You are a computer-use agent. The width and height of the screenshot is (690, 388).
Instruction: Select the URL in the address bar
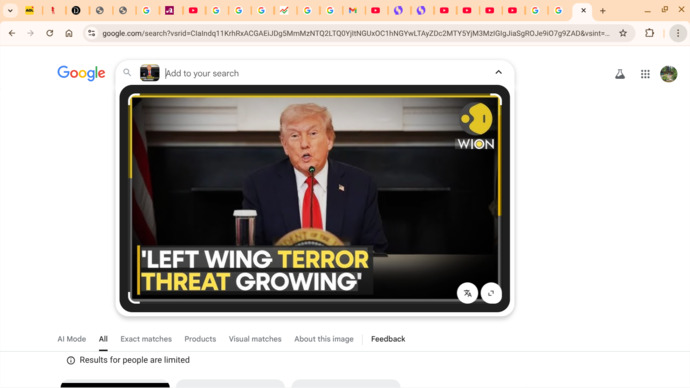[356, 33]
